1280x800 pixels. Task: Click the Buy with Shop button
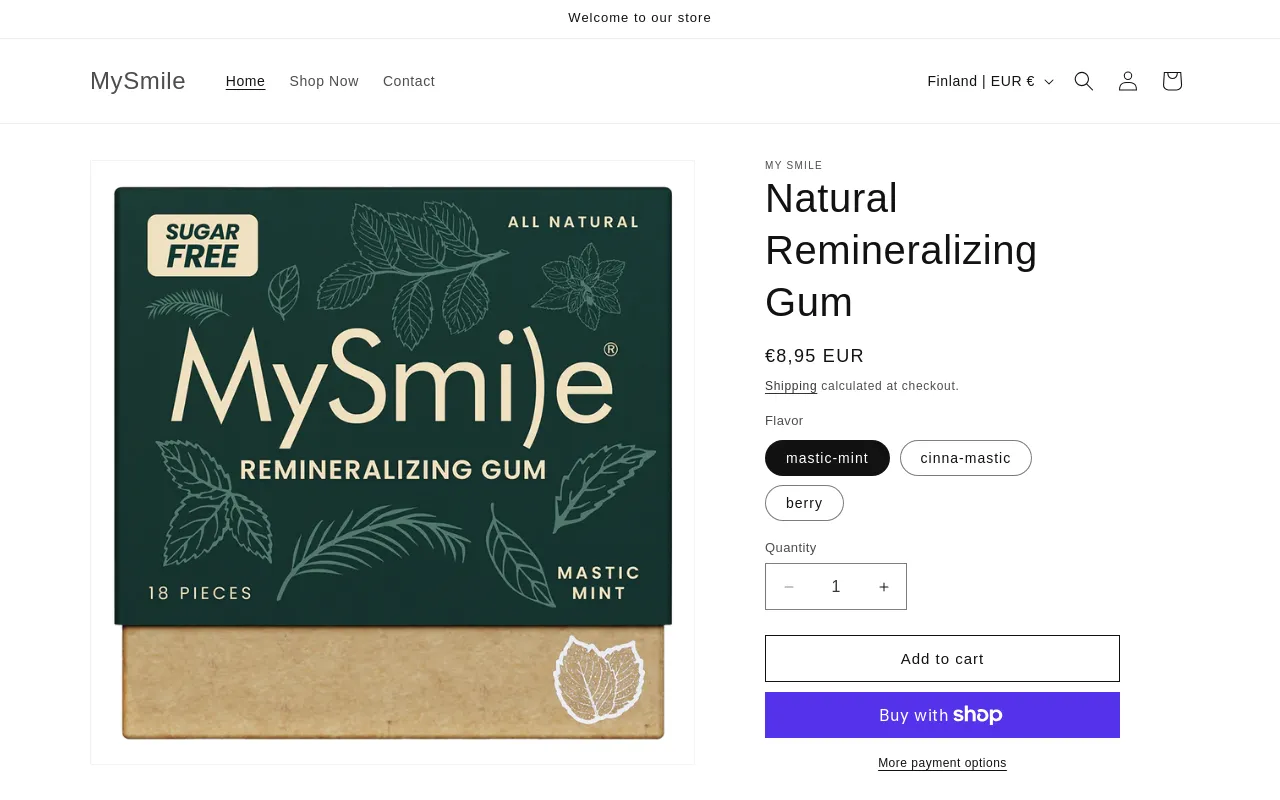(x=942, y=715)
